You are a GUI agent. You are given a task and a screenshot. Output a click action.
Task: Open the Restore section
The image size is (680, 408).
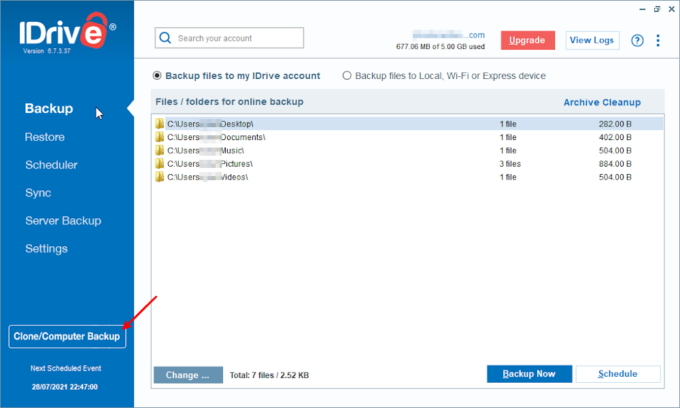45,137
